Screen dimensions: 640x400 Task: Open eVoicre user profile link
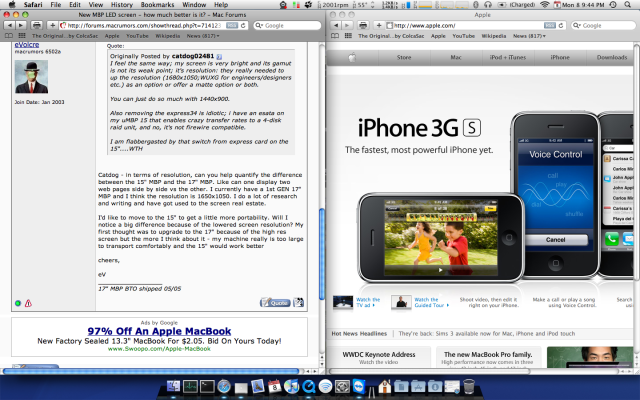click(27, 44)
